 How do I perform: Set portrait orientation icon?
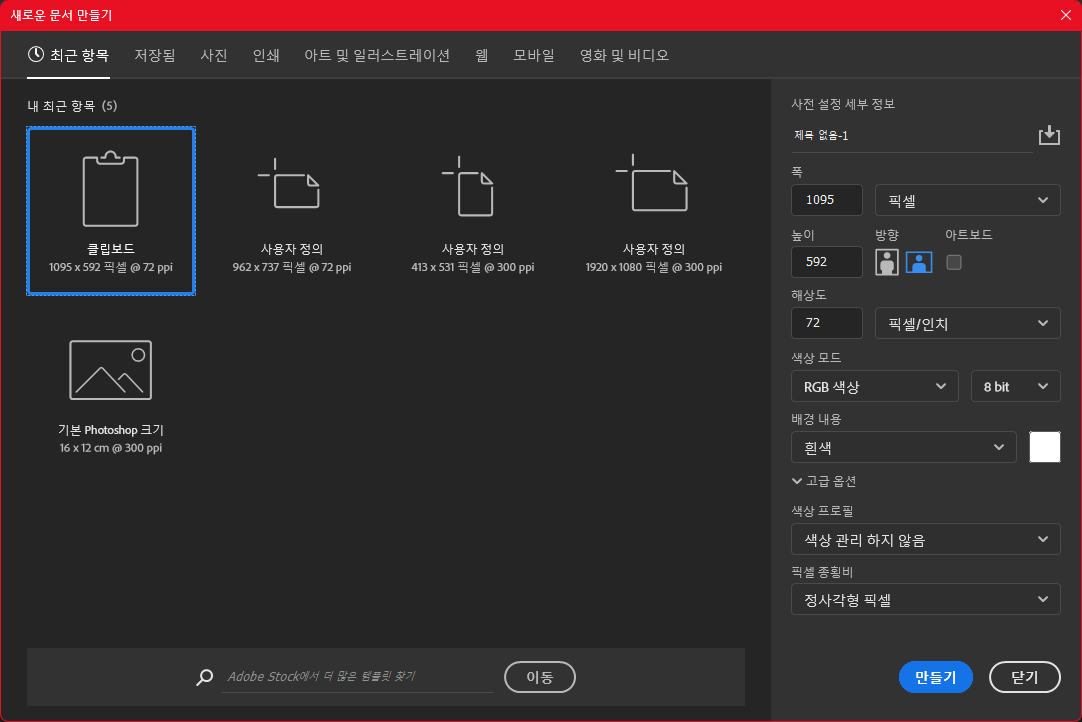(887, 262)
